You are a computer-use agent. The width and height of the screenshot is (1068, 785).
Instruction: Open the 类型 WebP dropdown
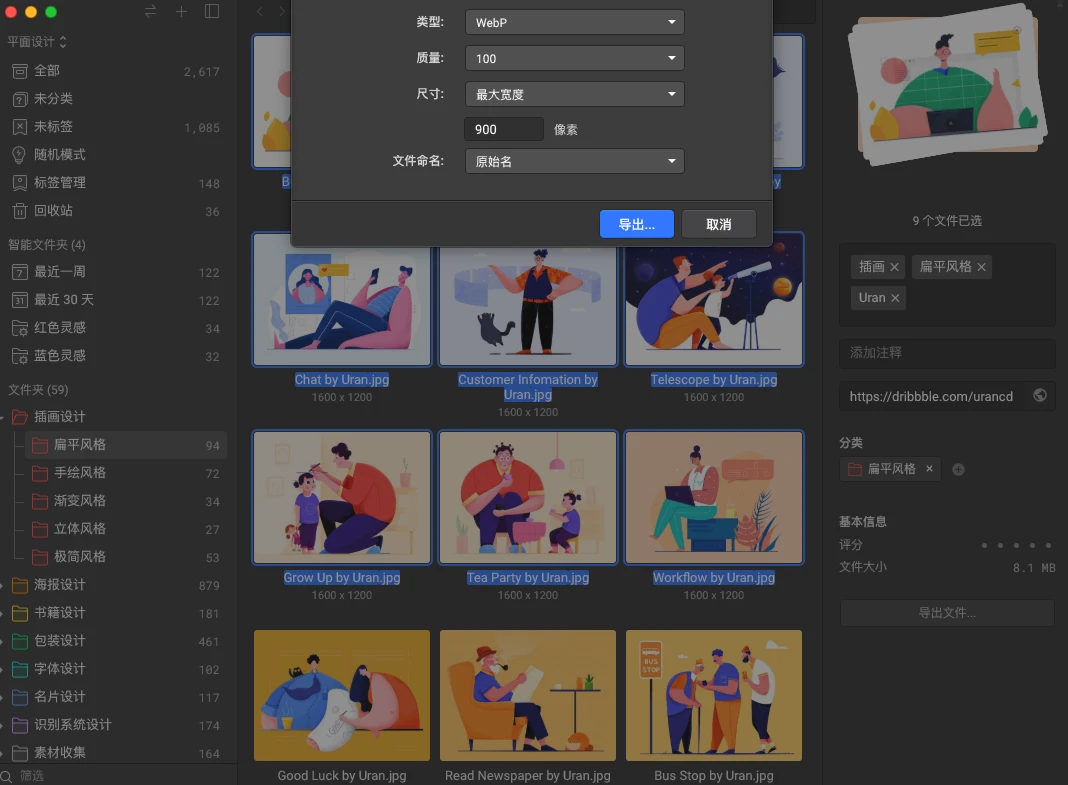[574, 22]
